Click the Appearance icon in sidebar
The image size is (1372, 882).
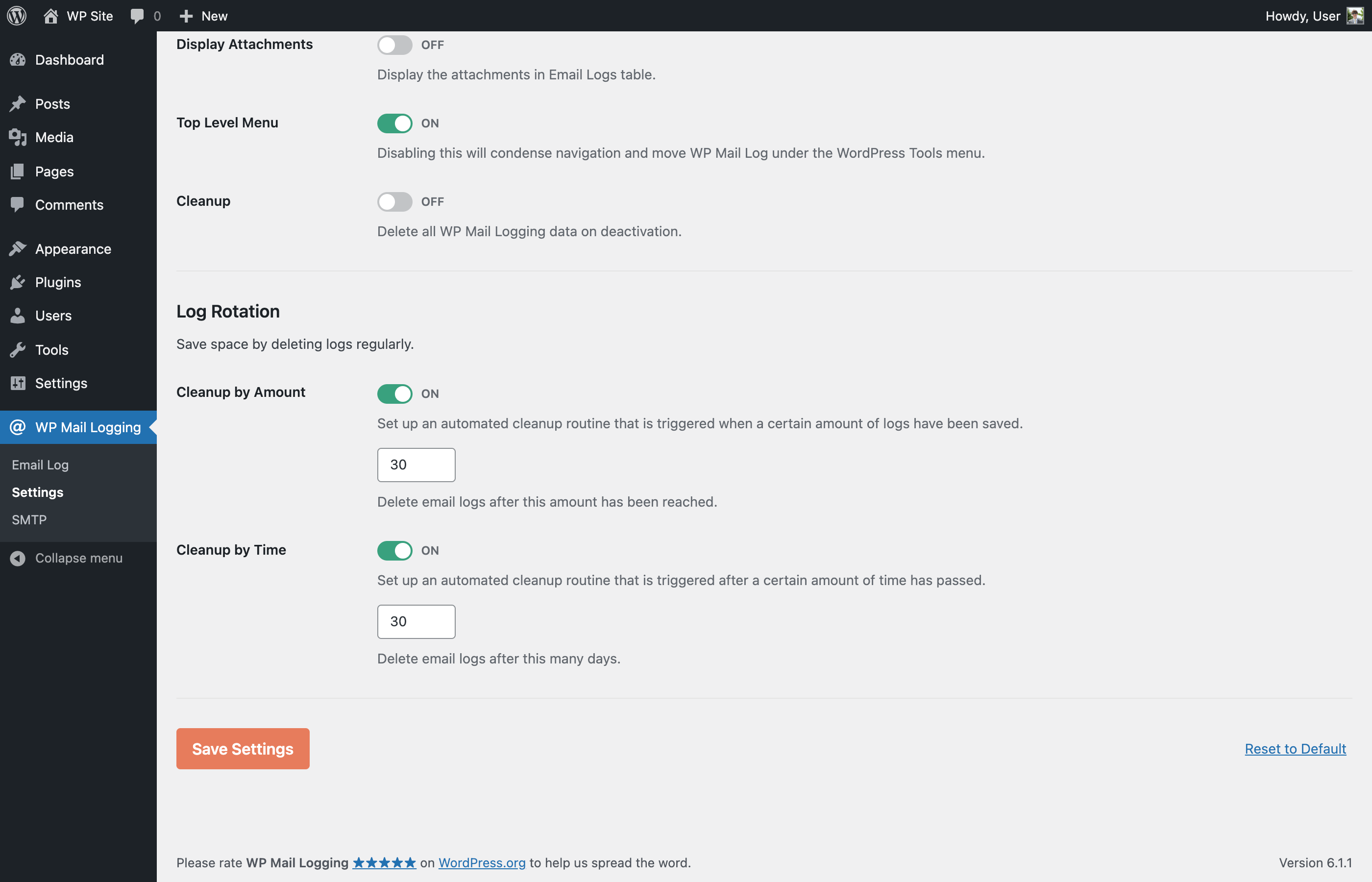18,248
